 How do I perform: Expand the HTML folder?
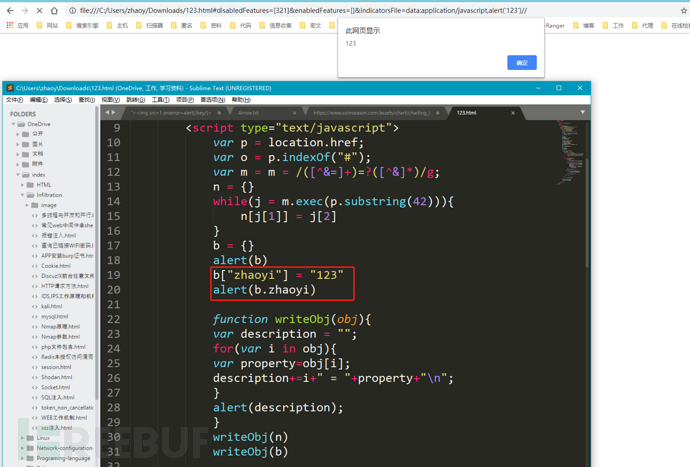[22, 185]
